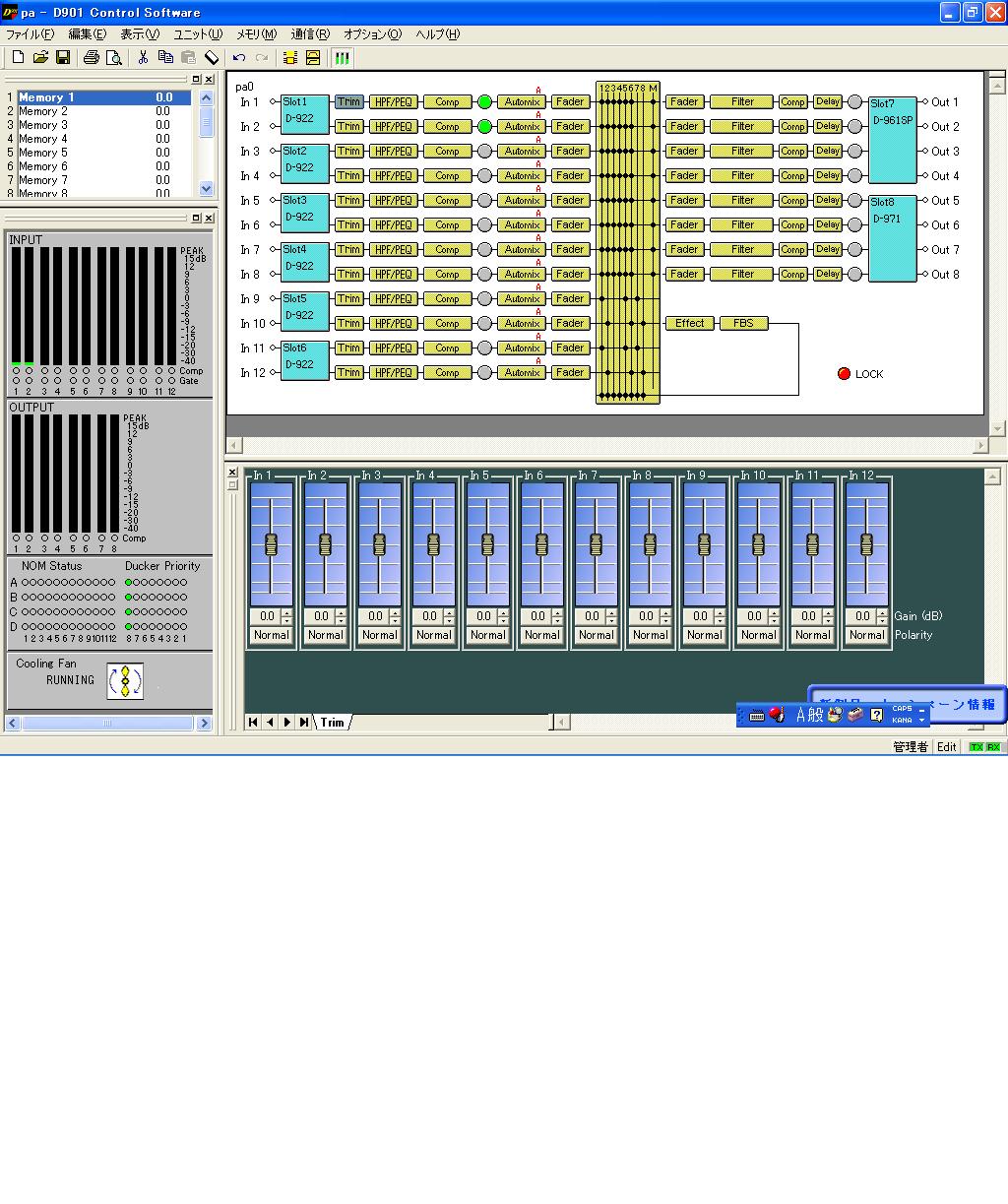Click the IME red ball pen icon
This screenshot has width=1008, height=1204.
click(777, 715)
